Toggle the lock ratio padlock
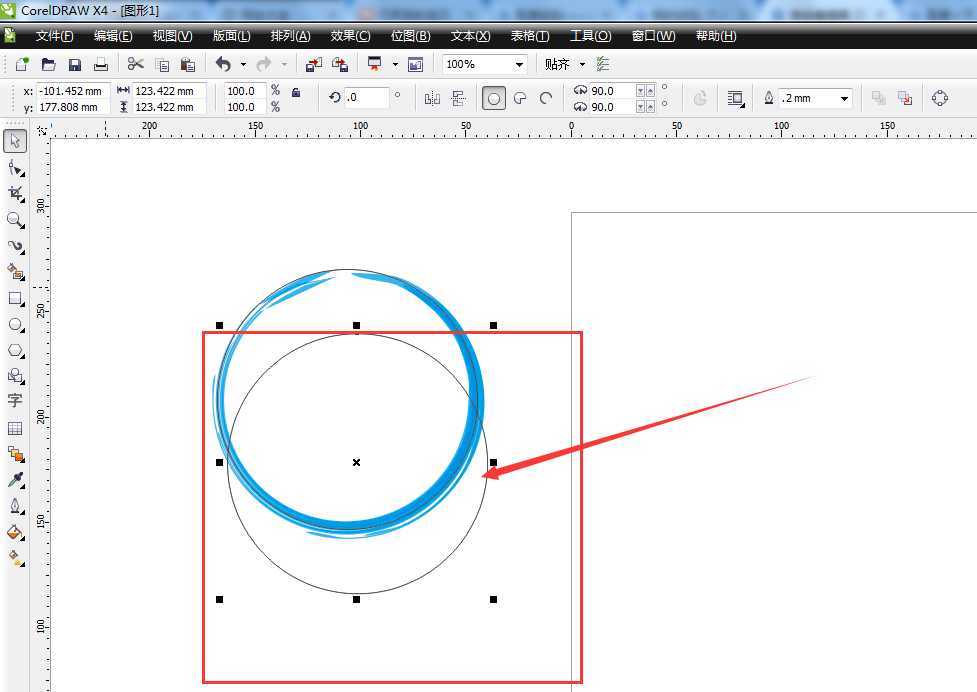977x692 pixels. tap(296, 92)
